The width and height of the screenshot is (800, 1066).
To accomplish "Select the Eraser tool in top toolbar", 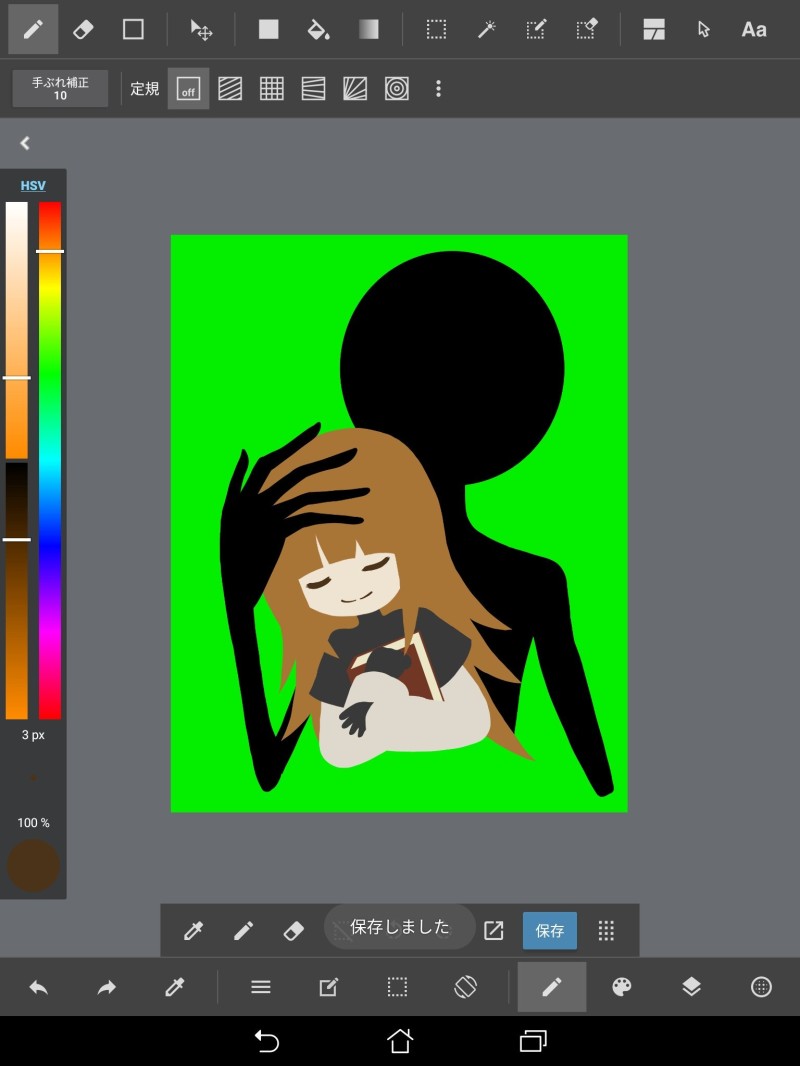I will tap(83, 29).
